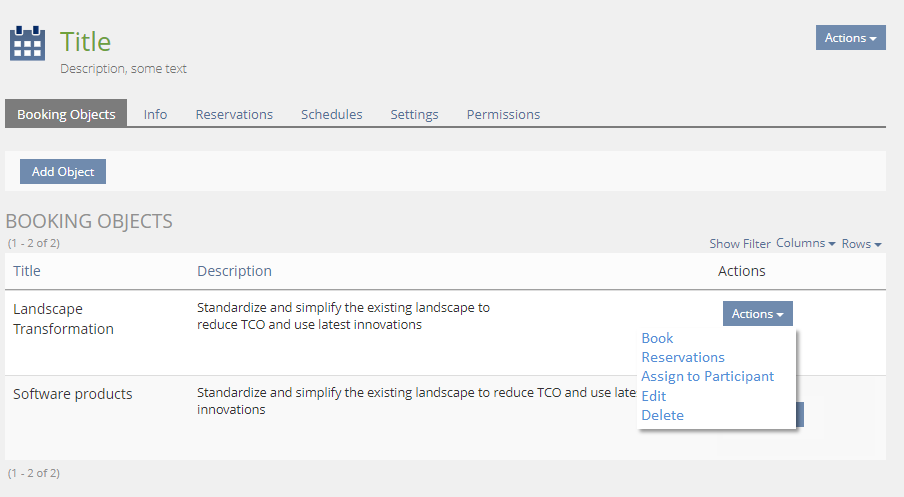Select Reservations in the actions menu
The image size is (904, 497).
pos(683,357)
